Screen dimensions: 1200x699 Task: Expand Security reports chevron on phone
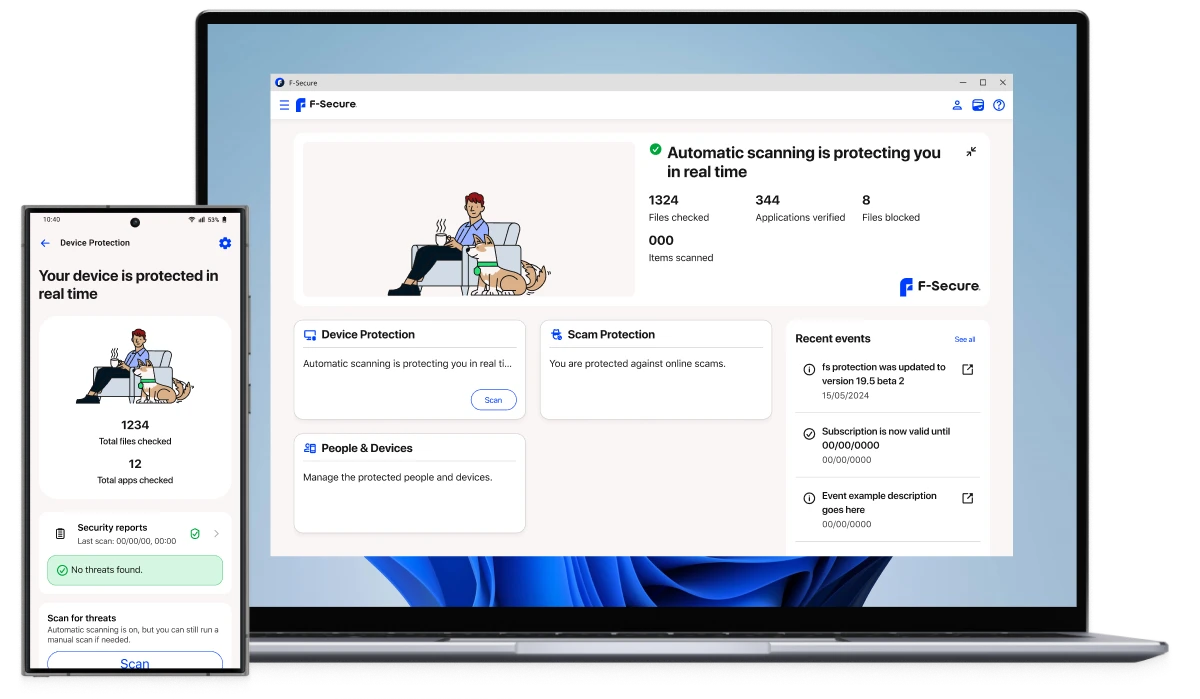[x=216, y=534]
